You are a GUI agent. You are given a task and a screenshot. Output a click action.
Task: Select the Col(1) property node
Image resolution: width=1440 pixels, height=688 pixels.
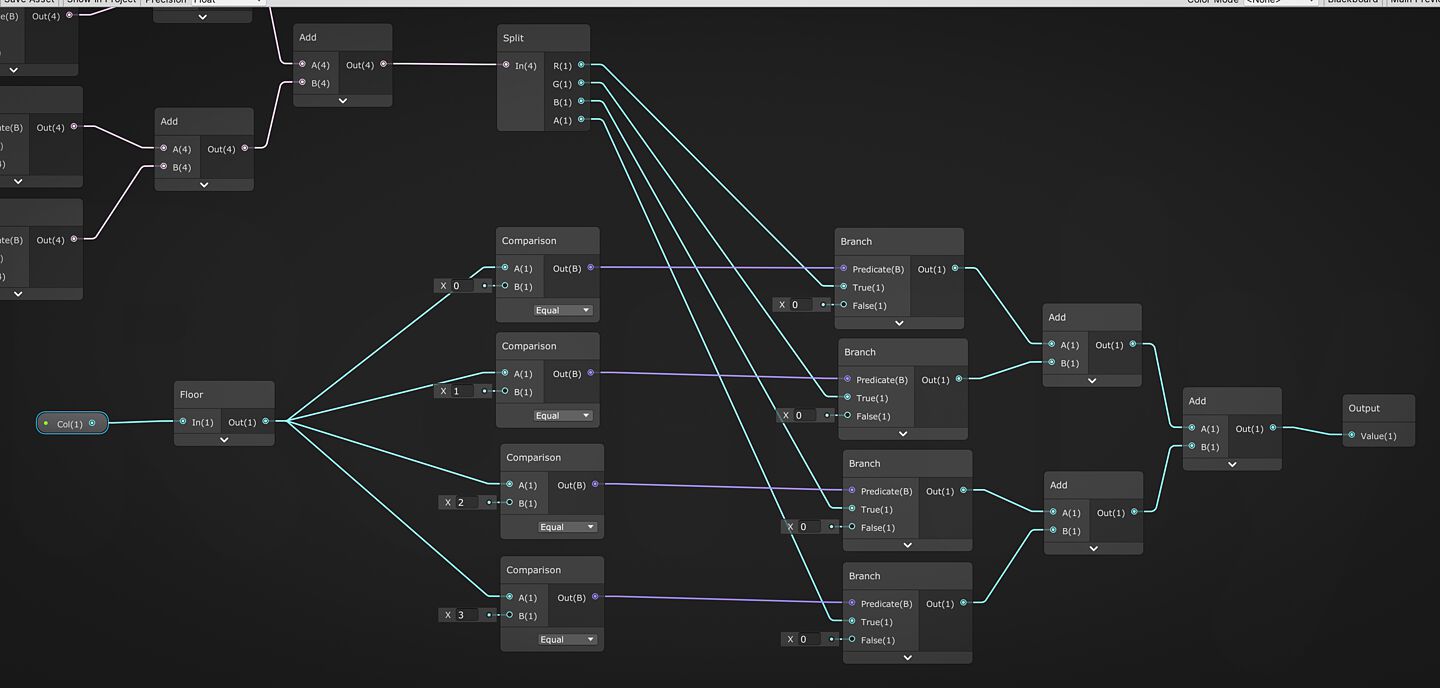coord(72,423)
